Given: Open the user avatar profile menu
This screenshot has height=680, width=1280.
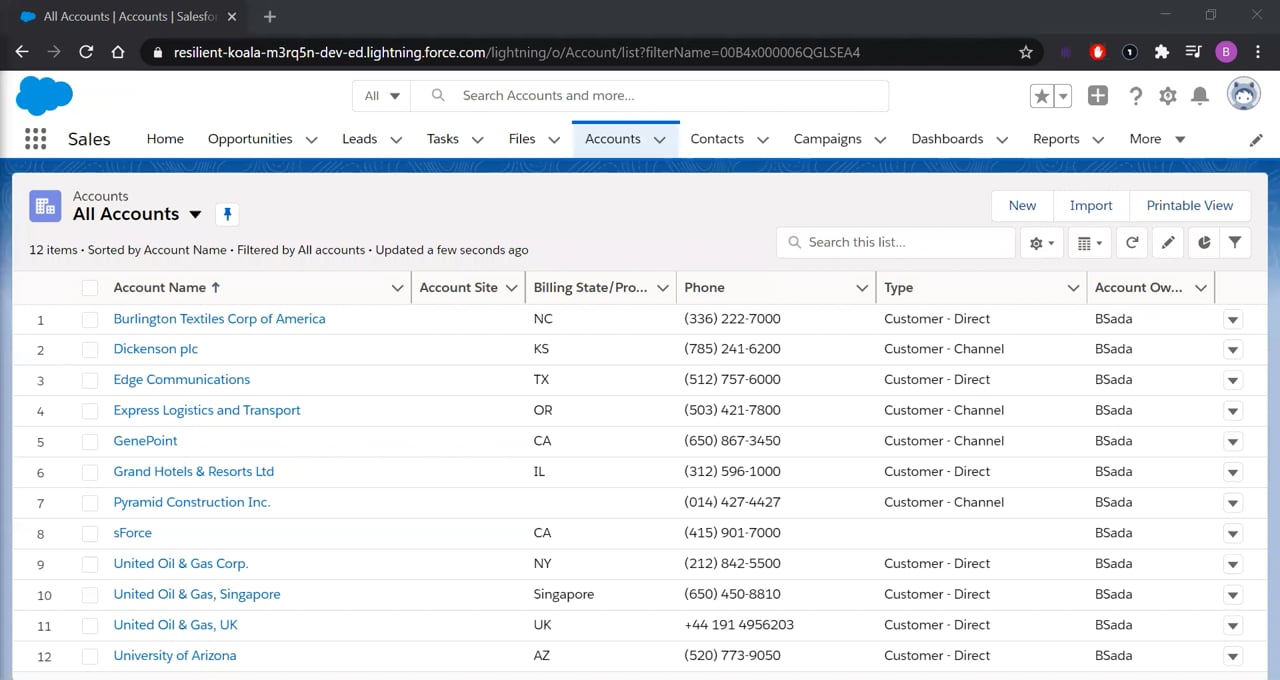Looking at the screenshot, I should pos(1244,96).
